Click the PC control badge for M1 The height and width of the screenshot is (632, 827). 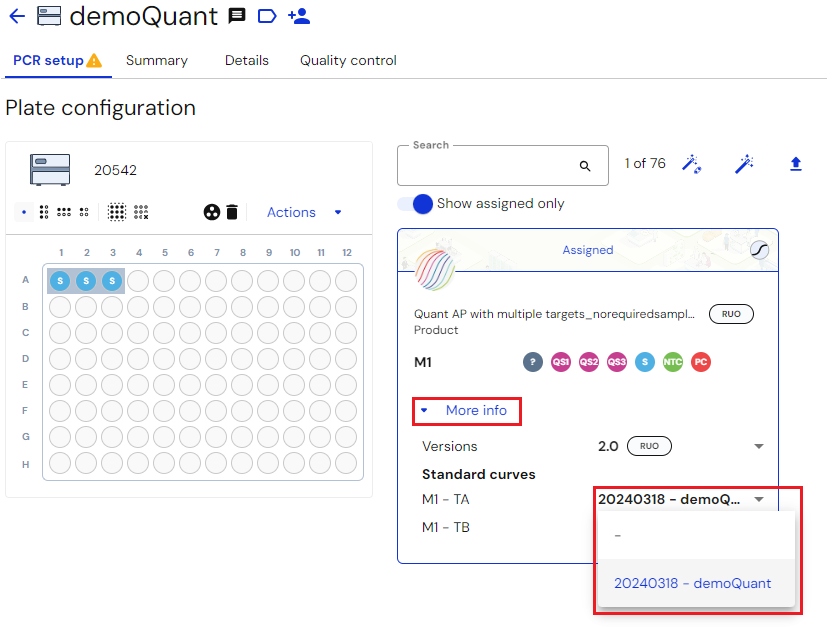[x=700, y=362]
